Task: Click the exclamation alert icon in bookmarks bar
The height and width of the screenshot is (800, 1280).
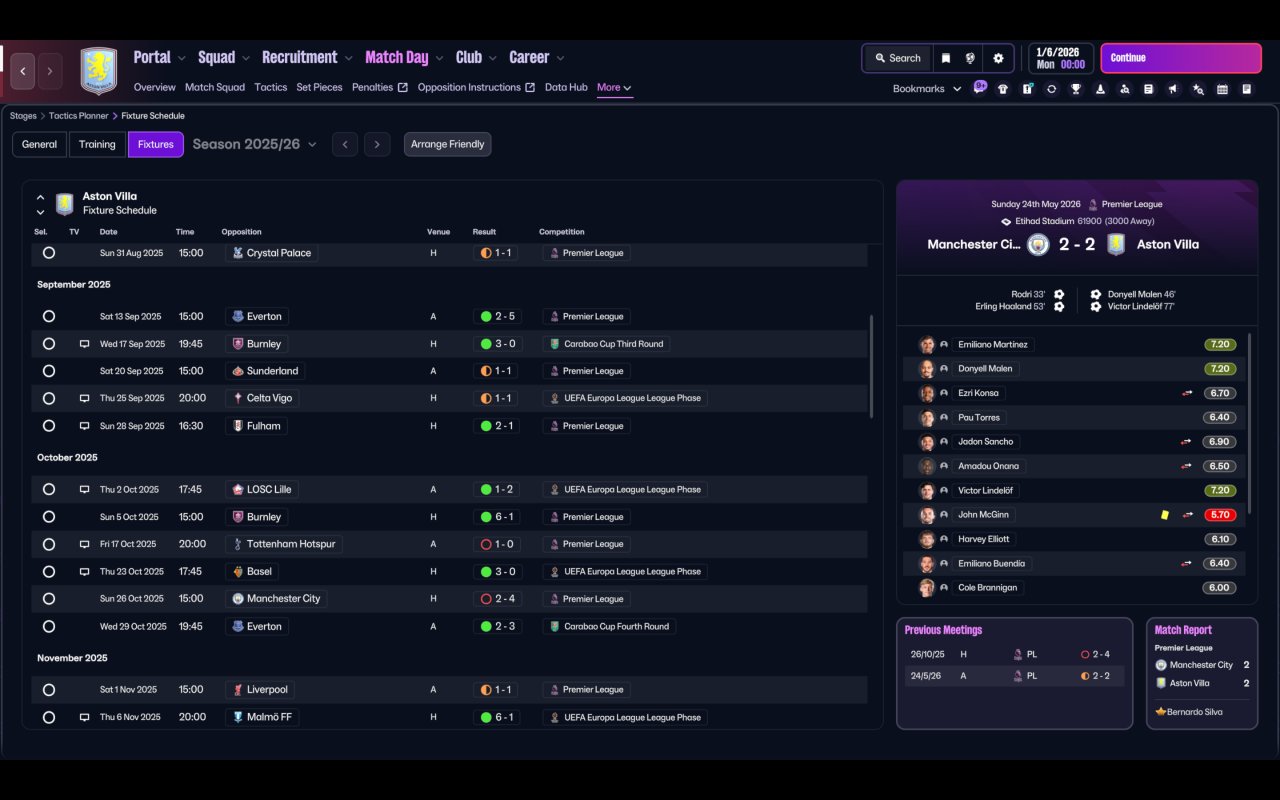Action: point(1027,89)
